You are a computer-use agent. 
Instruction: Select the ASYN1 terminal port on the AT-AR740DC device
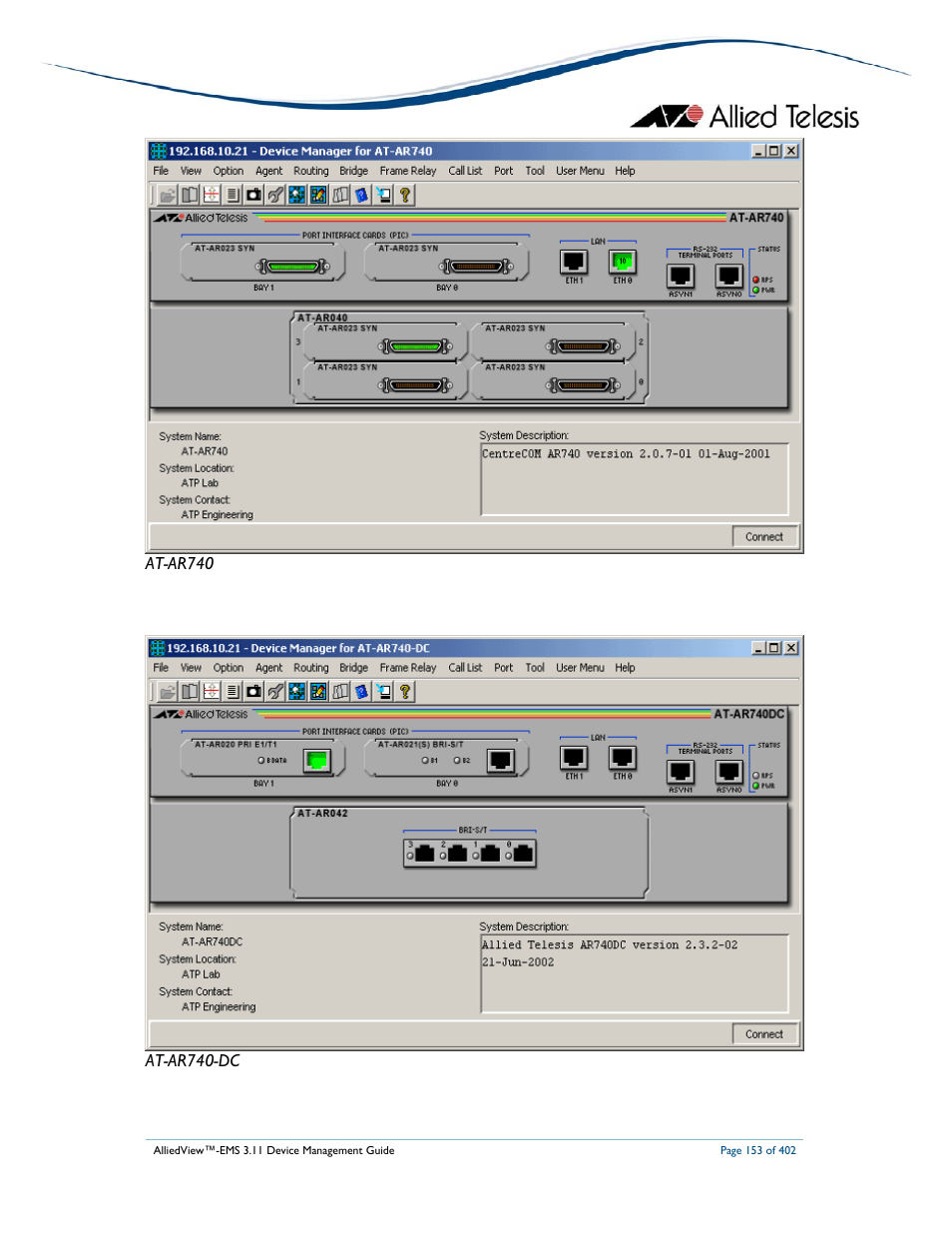681,772
